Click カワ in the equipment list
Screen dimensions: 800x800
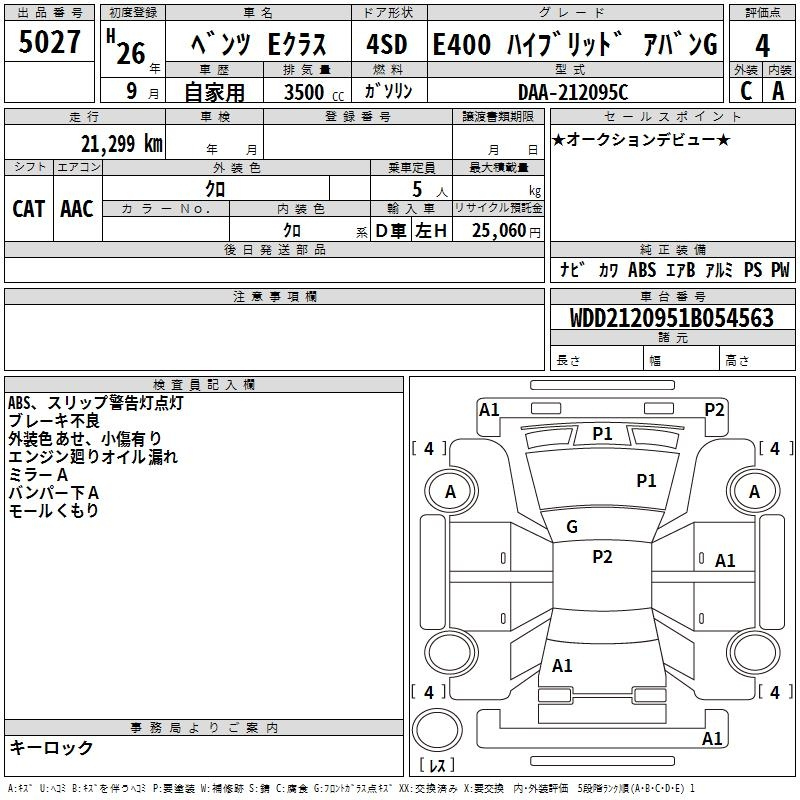[608, 270]
